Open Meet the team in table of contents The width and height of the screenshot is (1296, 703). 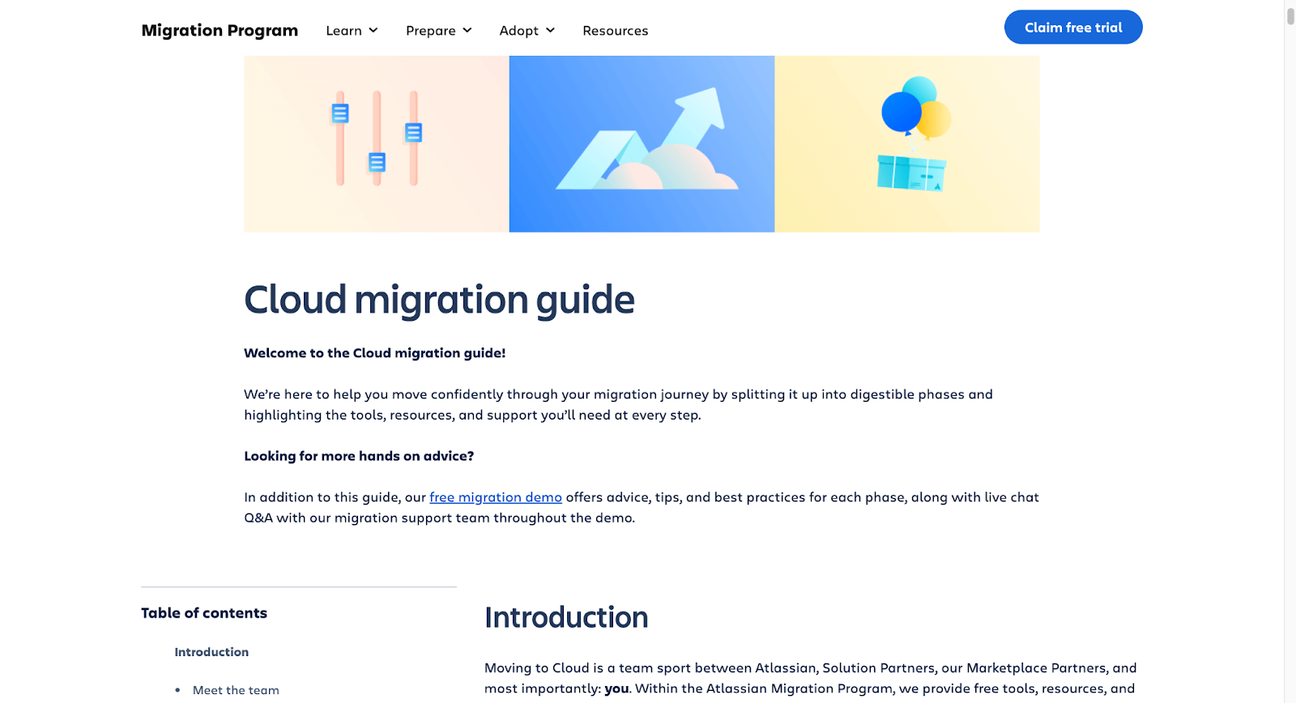236,690
